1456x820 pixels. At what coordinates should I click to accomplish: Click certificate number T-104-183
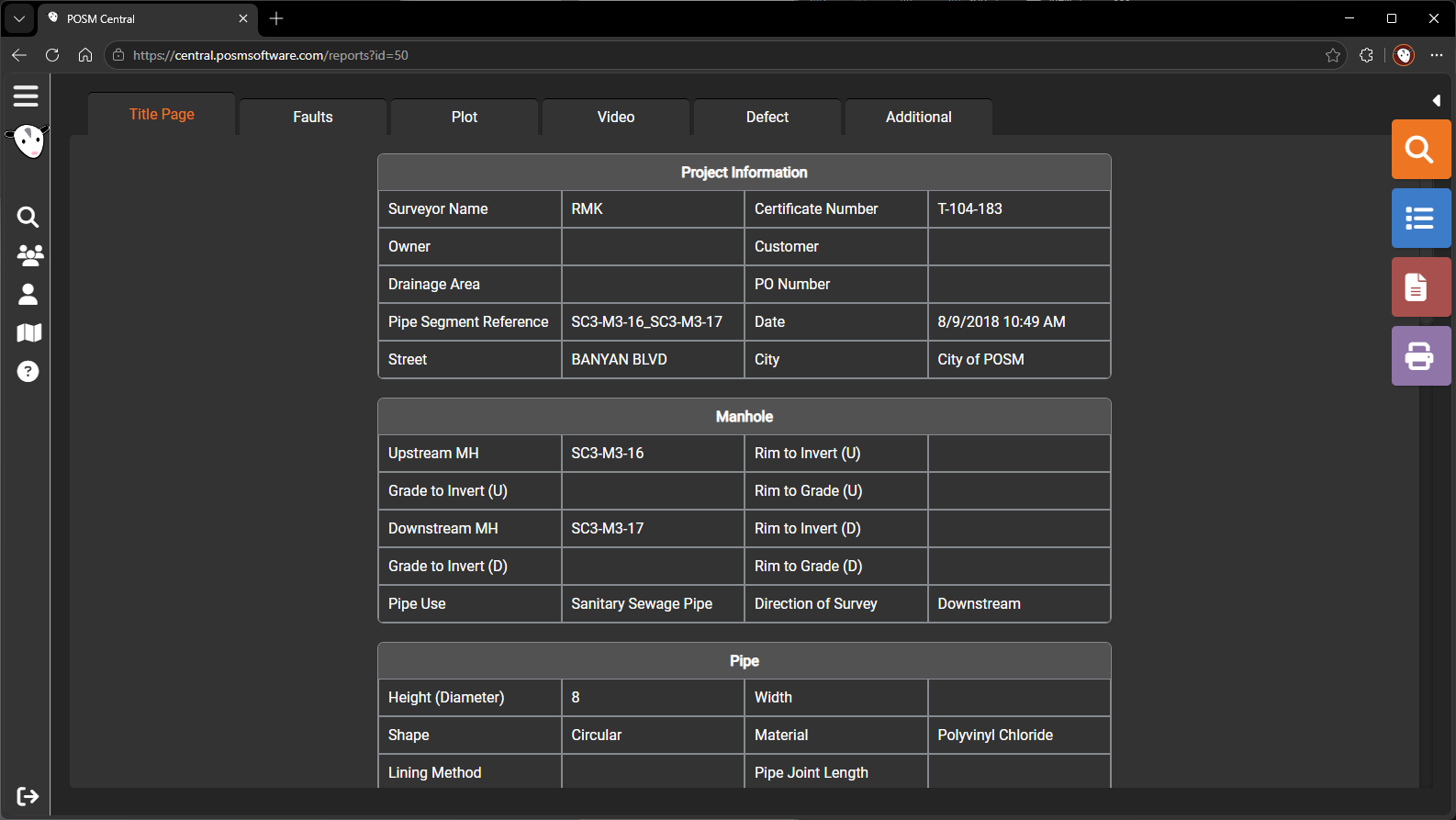pyautogui.click(x=970, y=209)
